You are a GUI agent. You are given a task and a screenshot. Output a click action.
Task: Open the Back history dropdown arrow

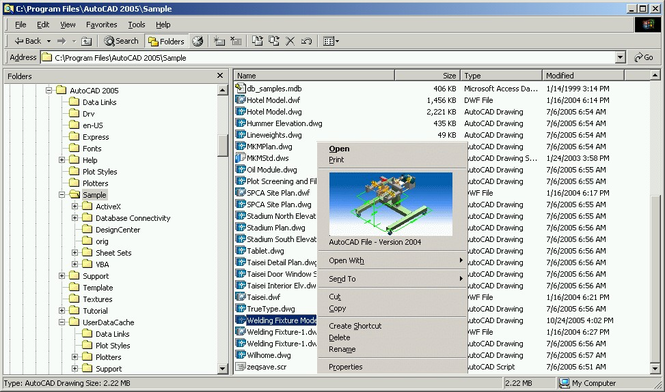[49, 41]
